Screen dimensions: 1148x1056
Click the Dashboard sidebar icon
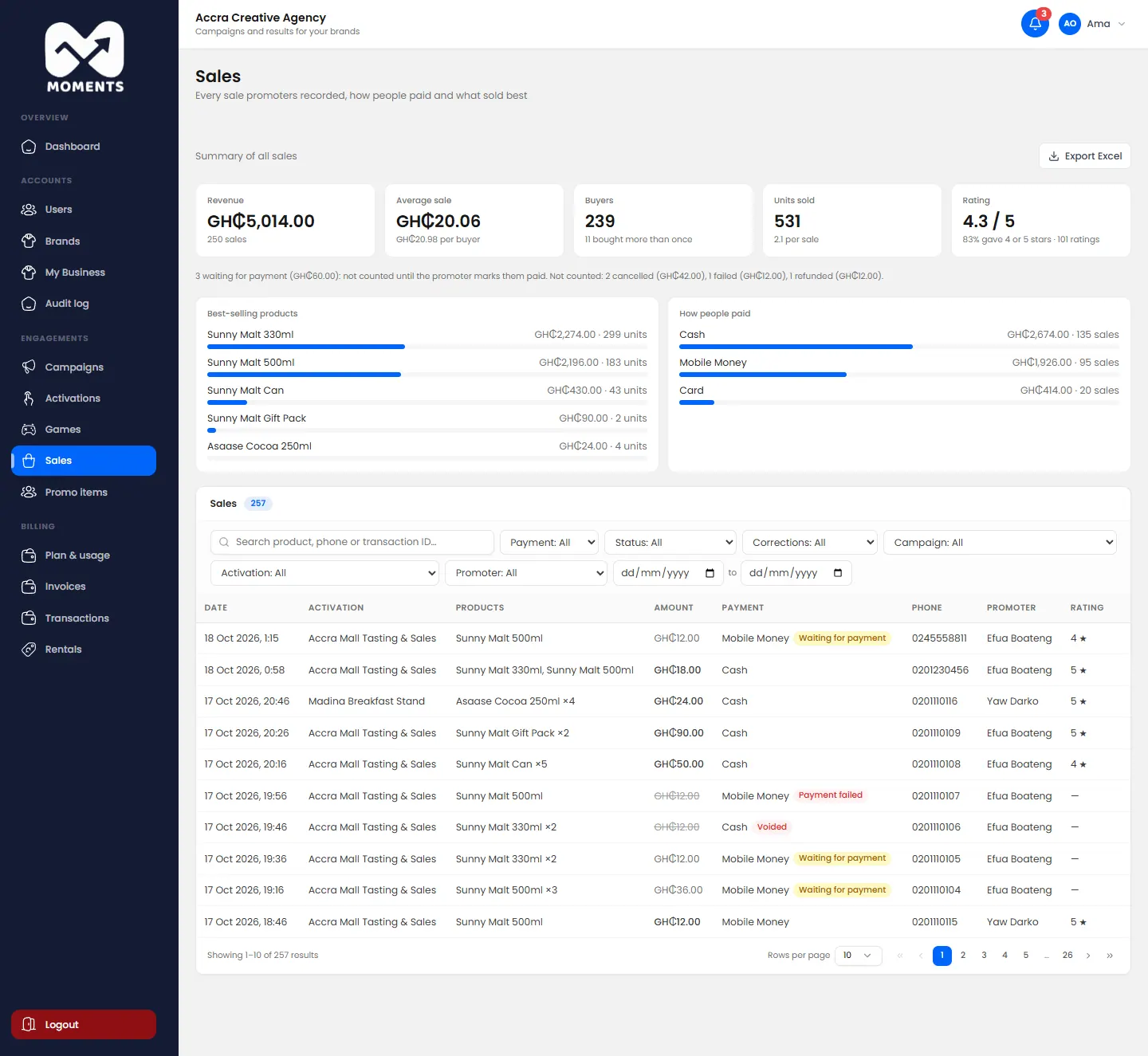click(x=29, y=147)
